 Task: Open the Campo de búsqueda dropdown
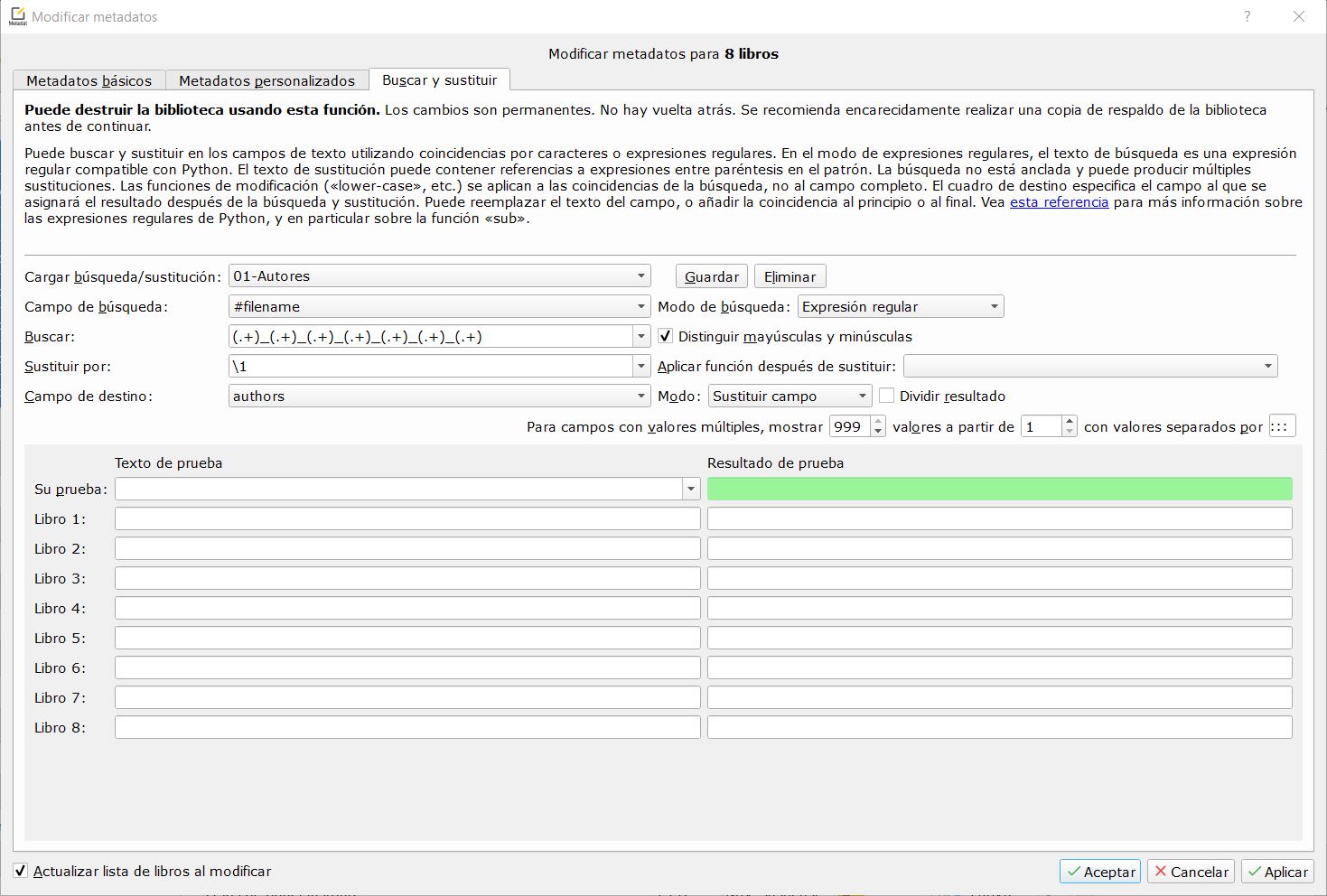point(439,306)
